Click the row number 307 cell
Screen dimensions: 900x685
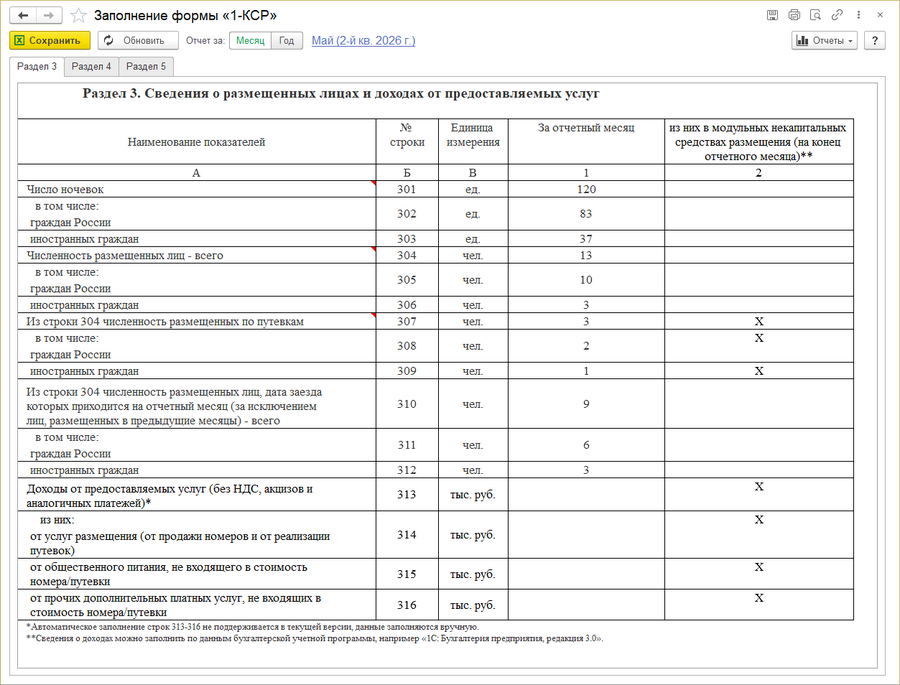tap(407, 321)
